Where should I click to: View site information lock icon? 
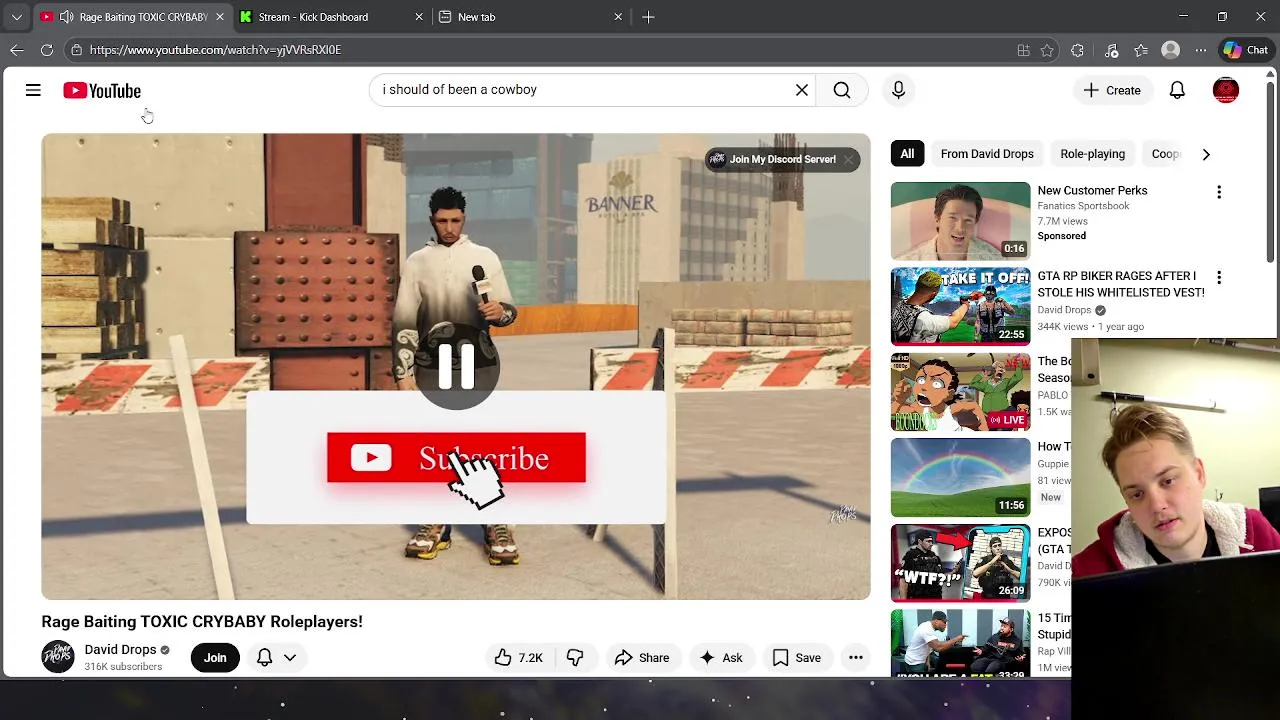[76, 50]
